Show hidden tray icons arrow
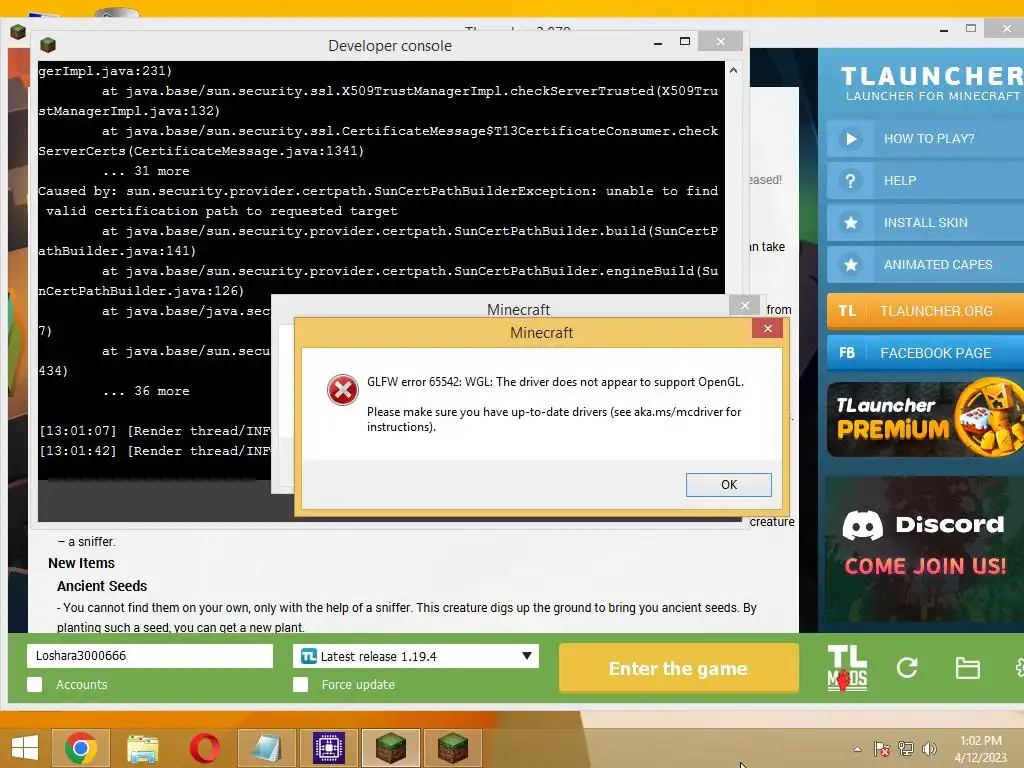Image resolution: width=1024 pixels, height=768 pixels. (x=857, y=749)
